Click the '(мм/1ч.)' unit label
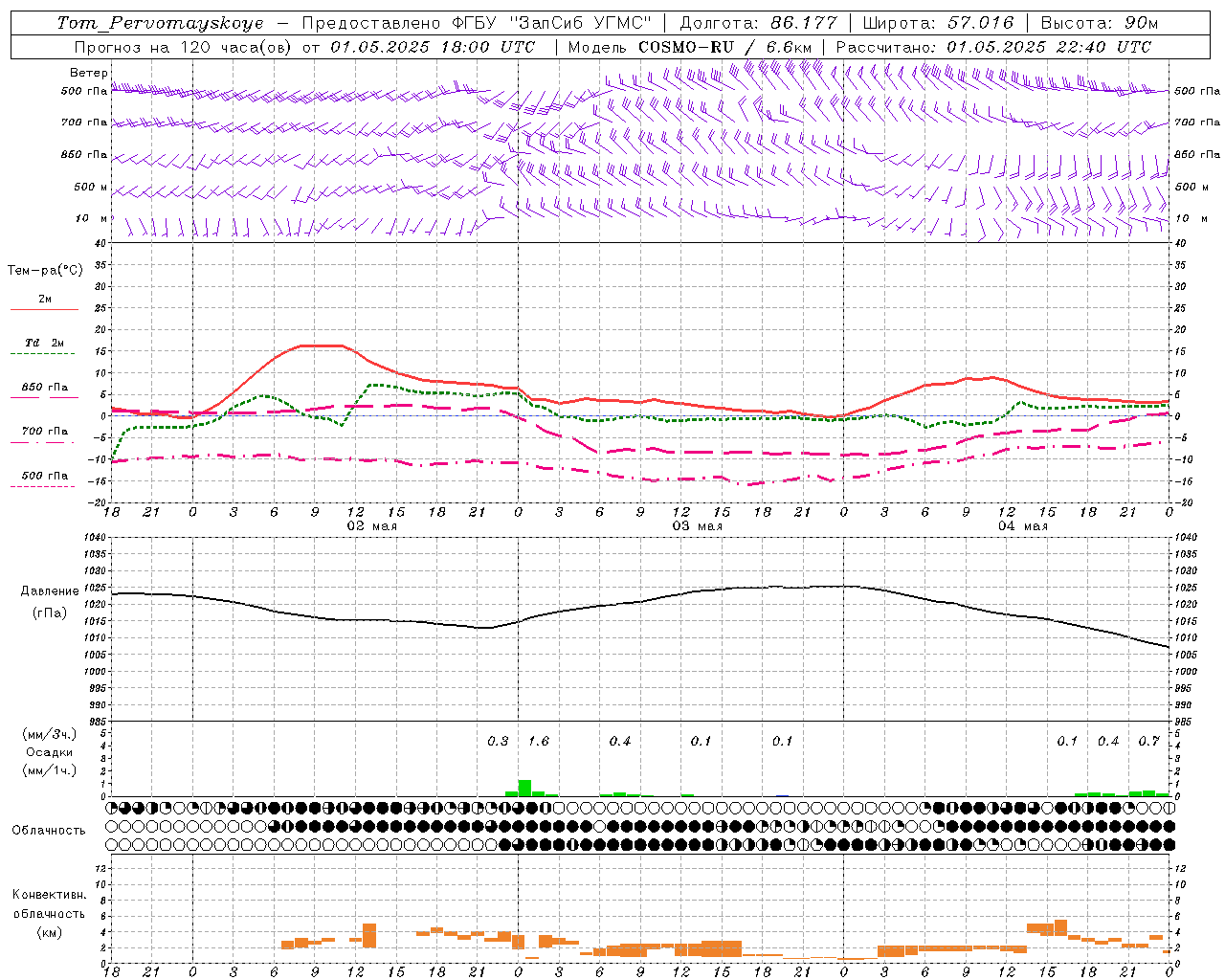This screenshot has height=980, width=1225. point(50,770)
